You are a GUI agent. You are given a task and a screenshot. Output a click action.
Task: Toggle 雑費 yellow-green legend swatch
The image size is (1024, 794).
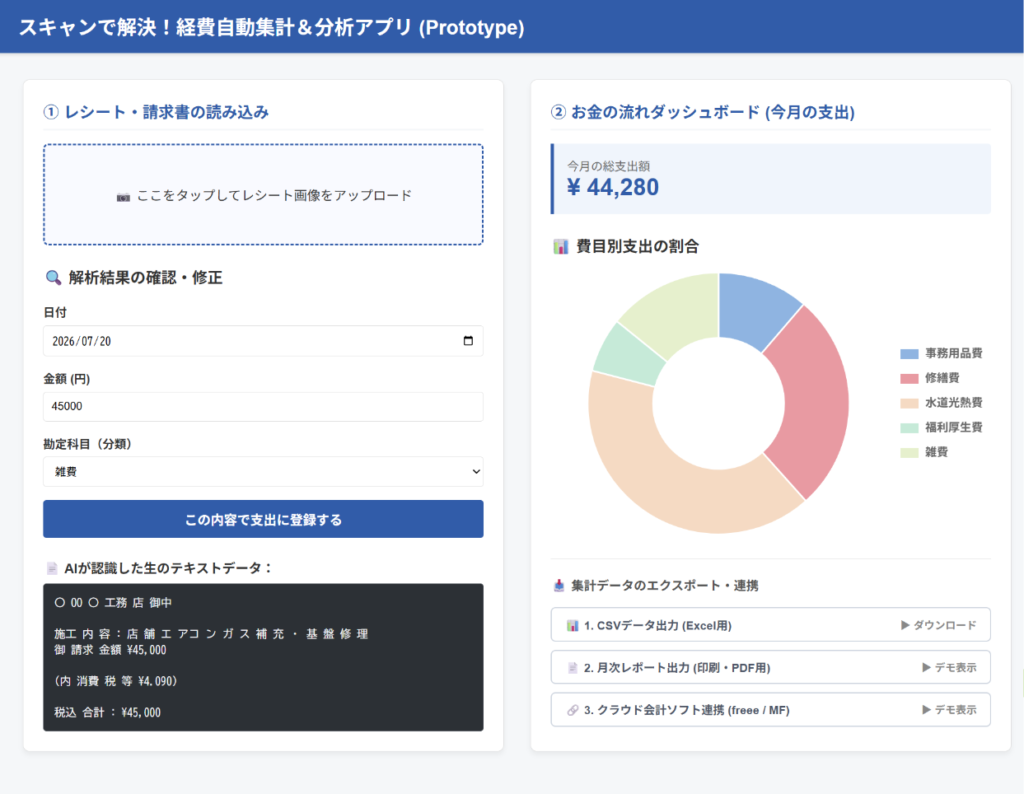click(x=909, y=453)
